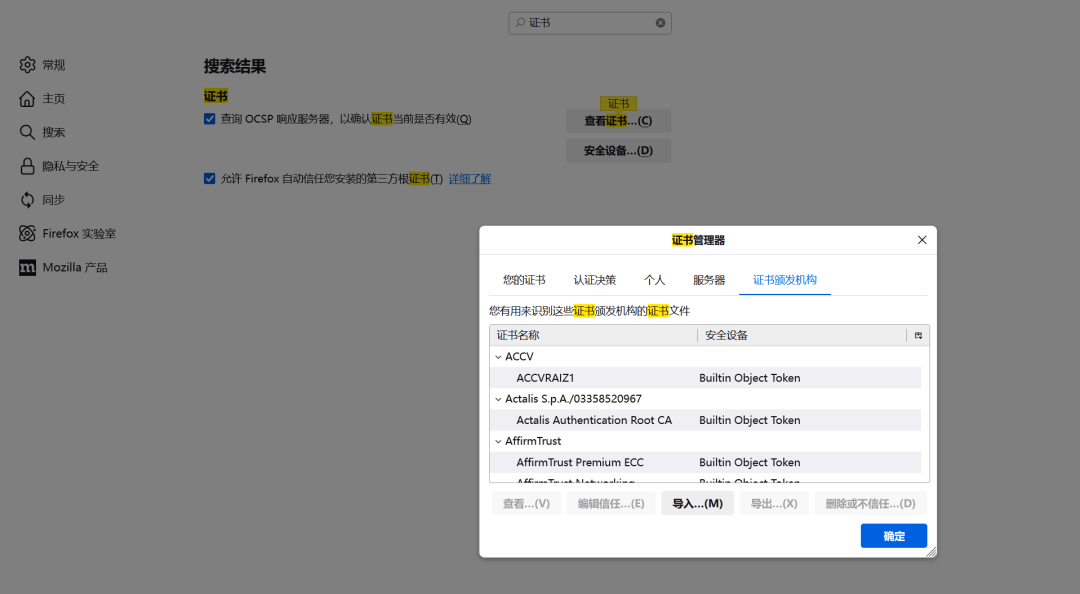Image resolution: width=1080 pixels, height=594 pixels.
Task: Open General settings gear icon
Action: coord(27,65)
